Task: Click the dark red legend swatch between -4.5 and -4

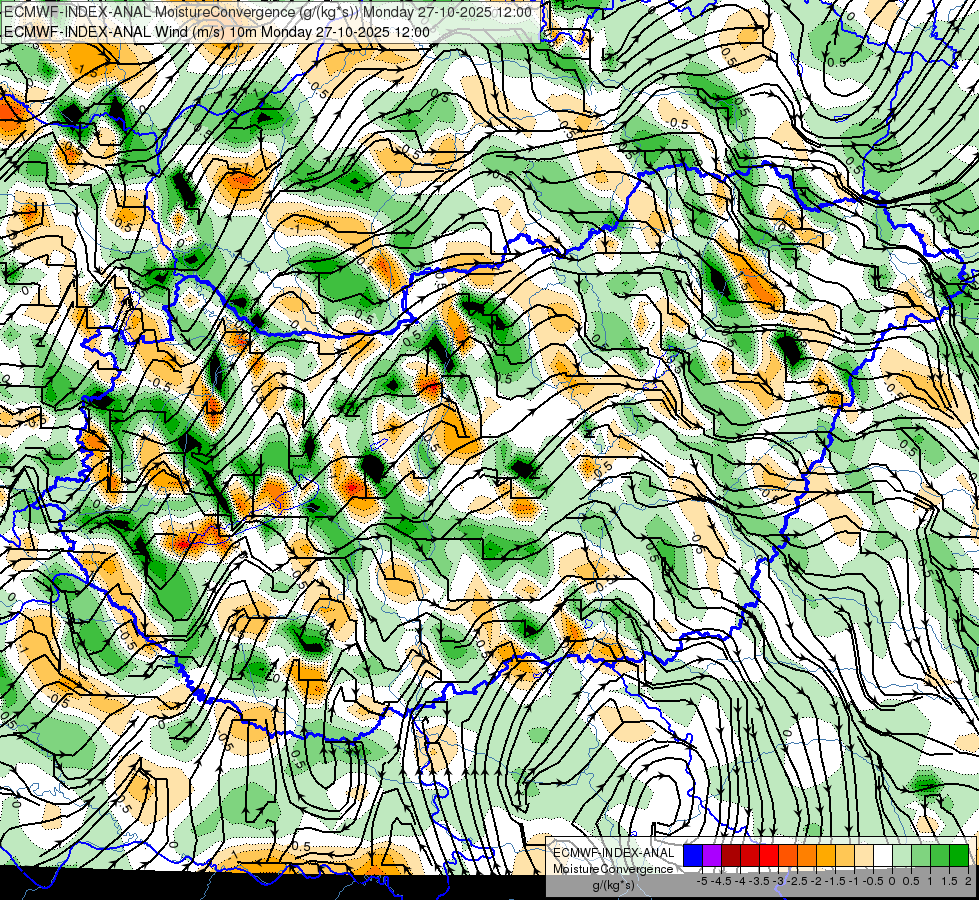Action: tap(731, 855)
